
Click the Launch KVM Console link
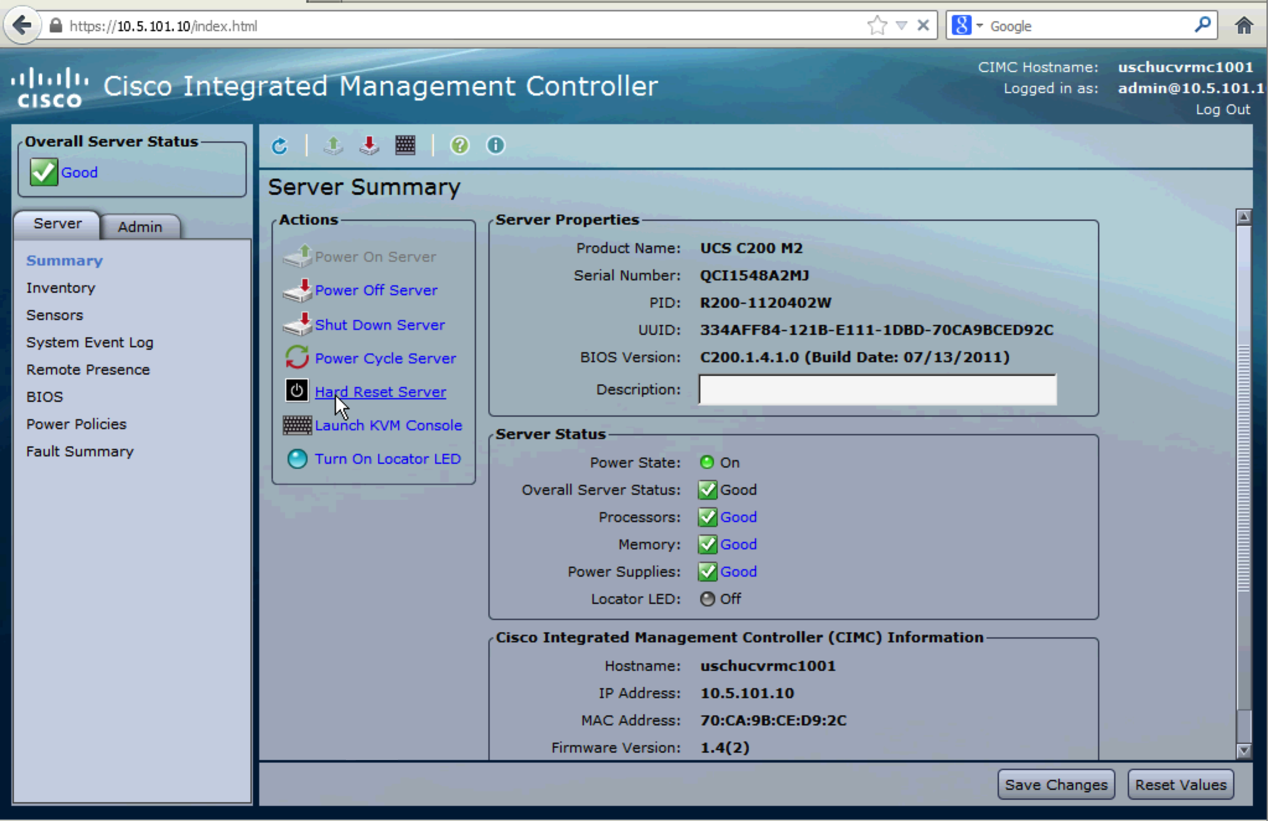click(389, 425)
